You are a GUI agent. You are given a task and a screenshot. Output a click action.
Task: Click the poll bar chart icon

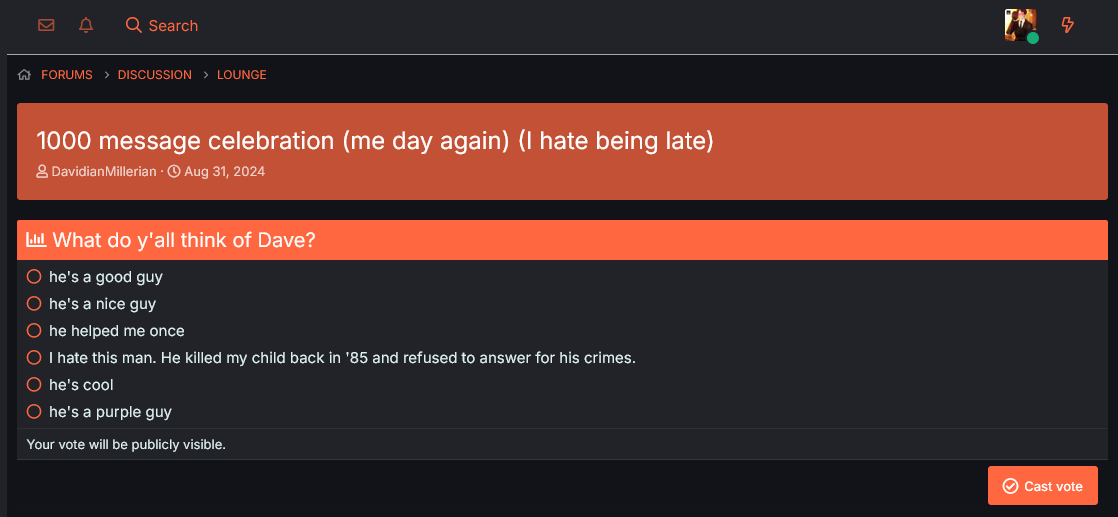click(x=36, y=240)
